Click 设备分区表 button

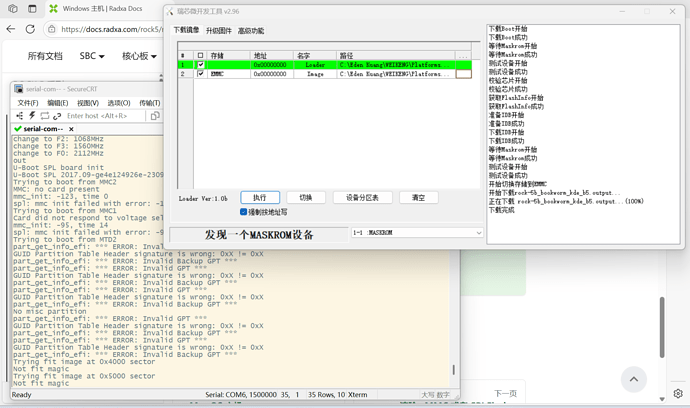click(x=363, y=198)
